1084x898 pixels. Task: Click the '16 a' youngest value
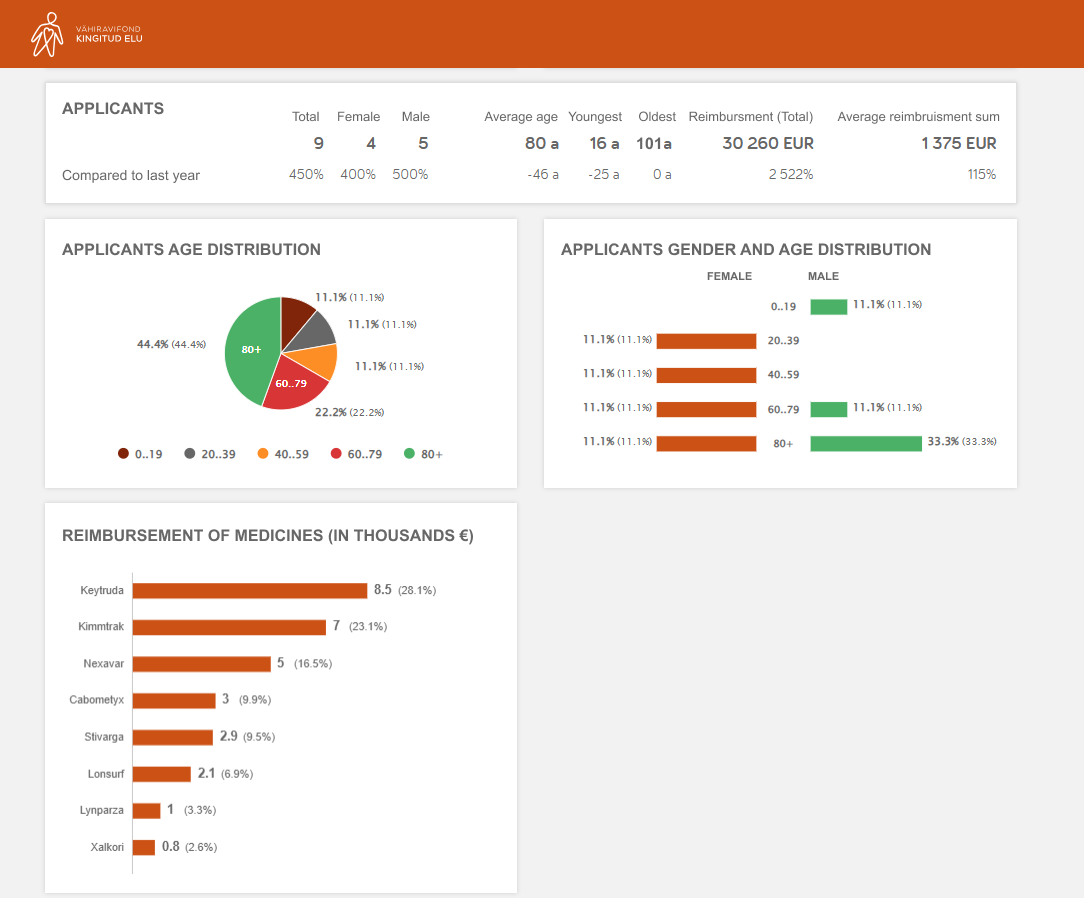[604, 143]
